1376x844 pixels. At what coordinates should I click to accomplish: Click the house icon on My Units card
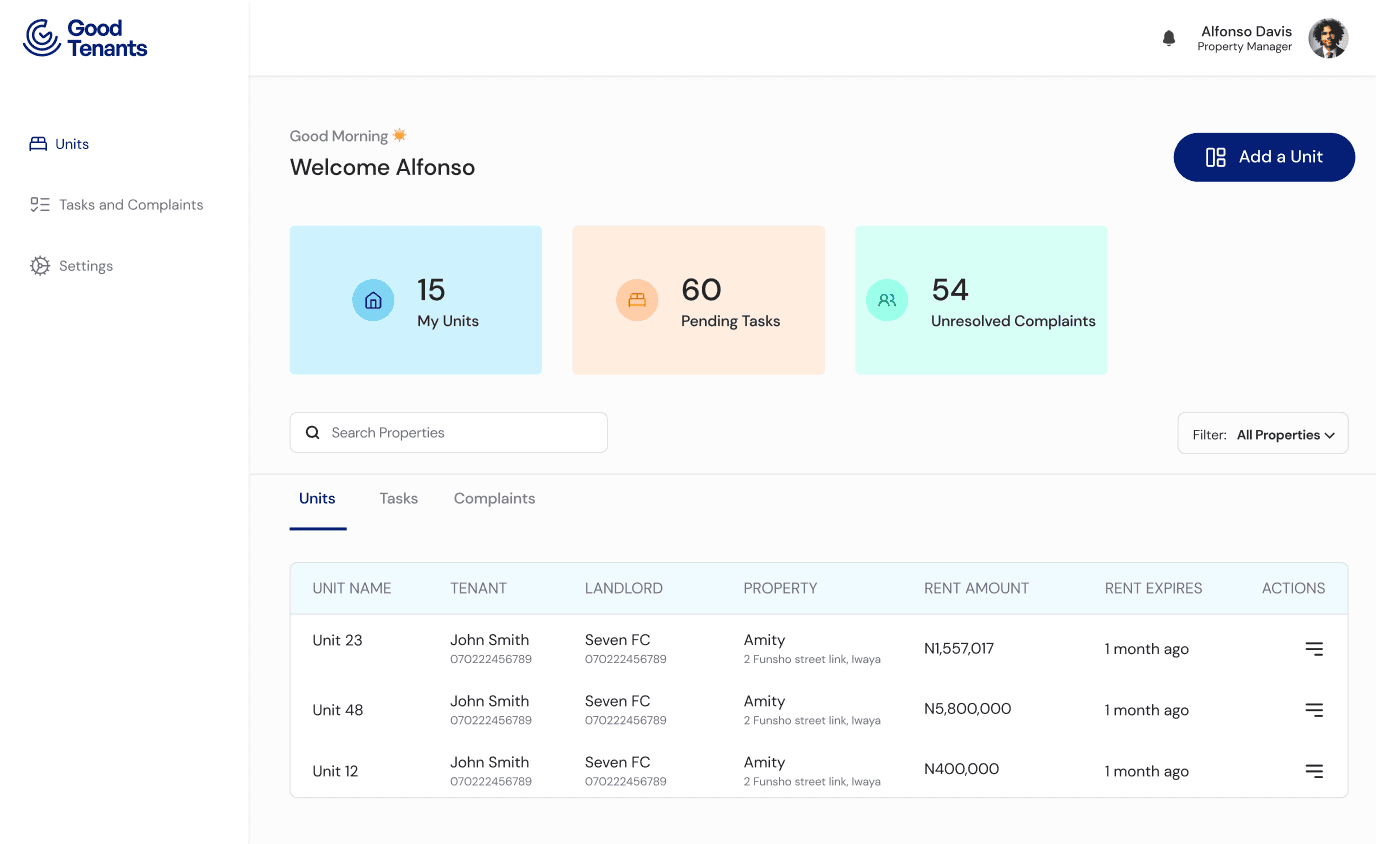[373, 300]
